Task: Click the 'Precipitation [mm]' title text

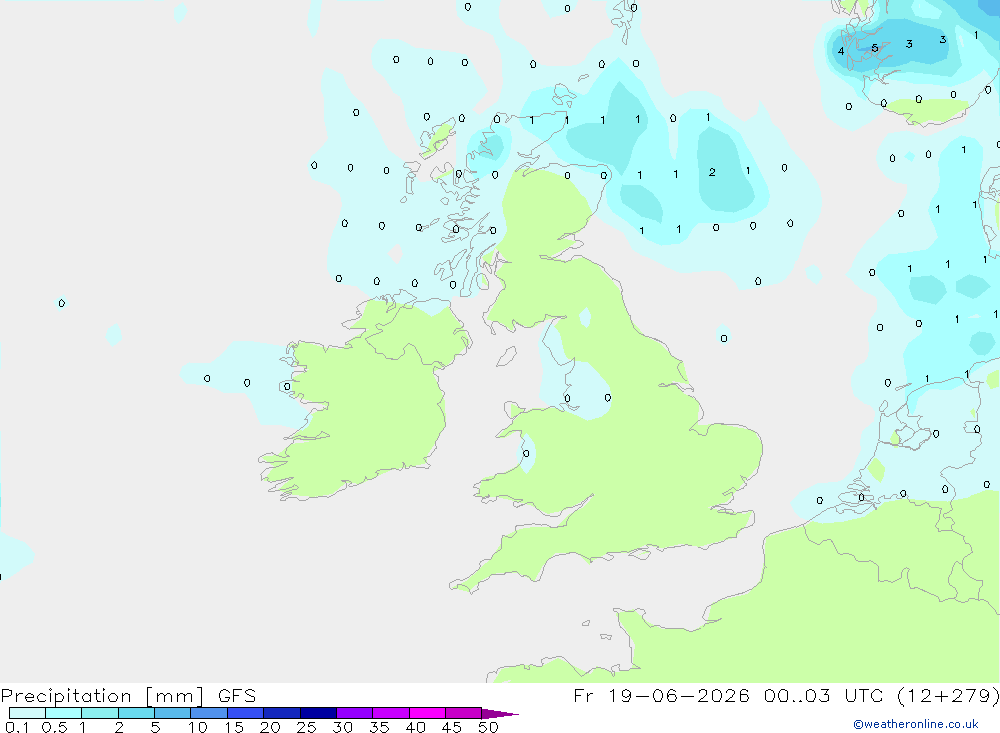Action: [x=102, y=696]
